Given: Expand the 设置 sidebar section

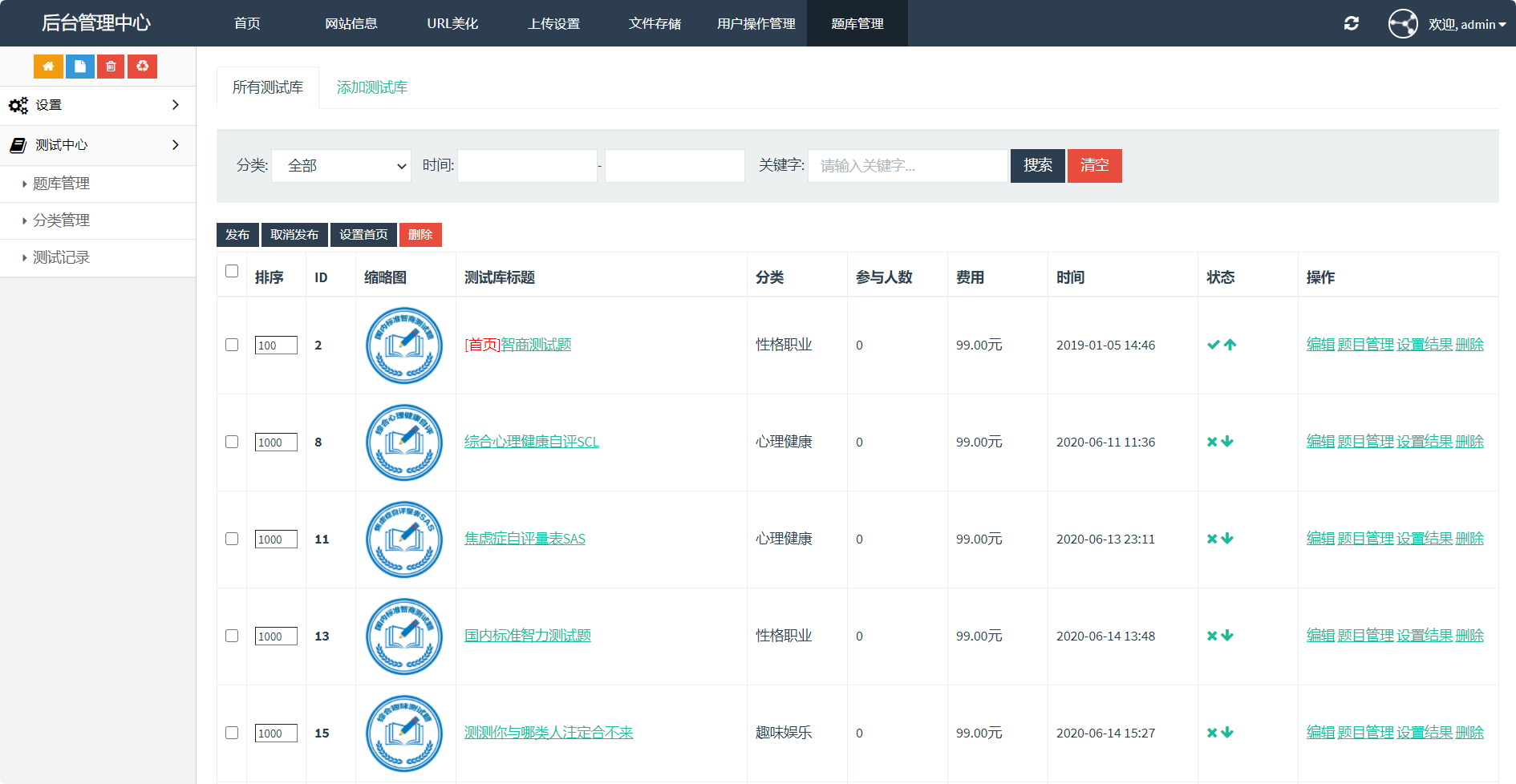Looking at the screenshot, I should (x=98, y=105).
